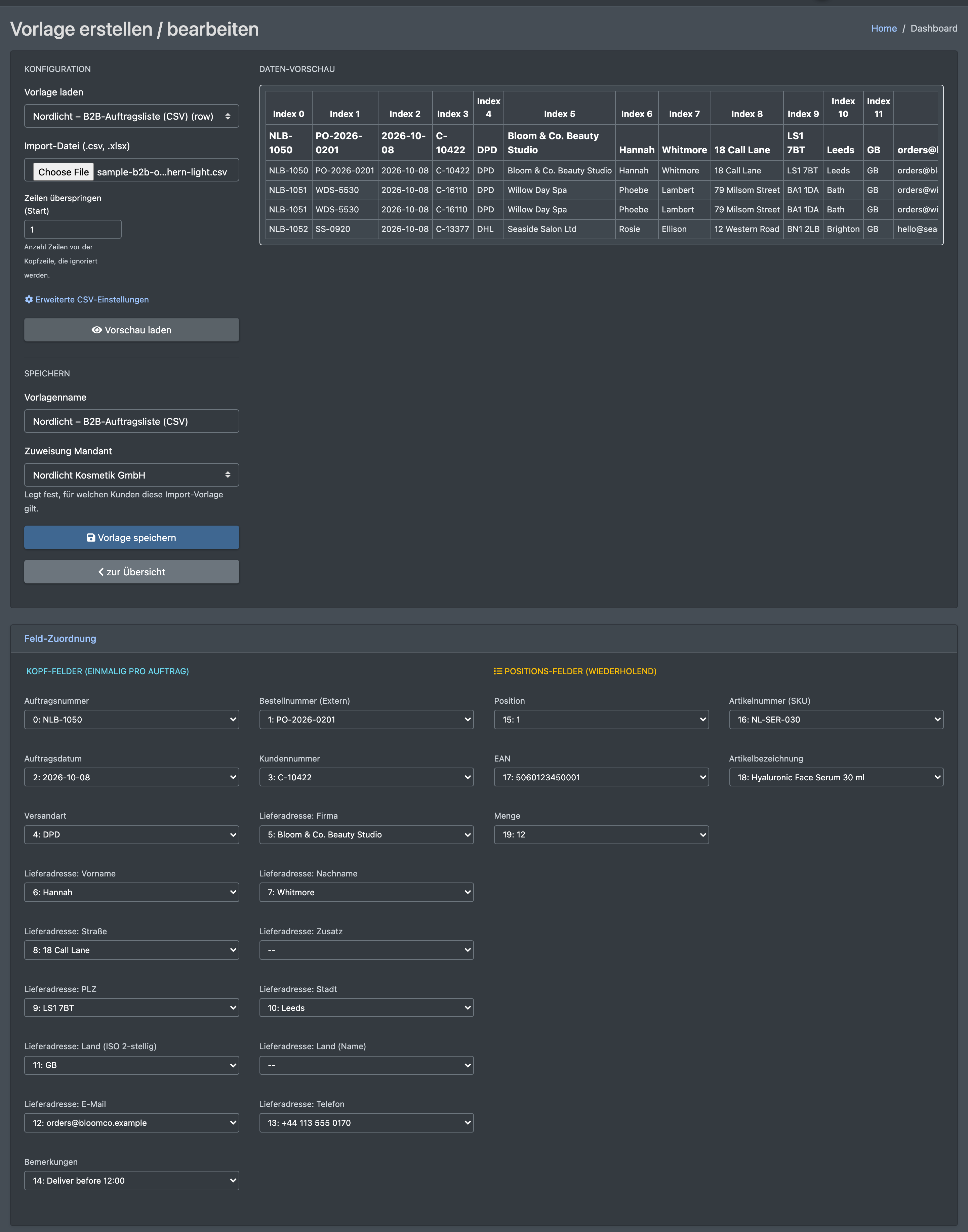
Task: Click the list icon before Positions-Felder heading
Action: click(497, 671)
